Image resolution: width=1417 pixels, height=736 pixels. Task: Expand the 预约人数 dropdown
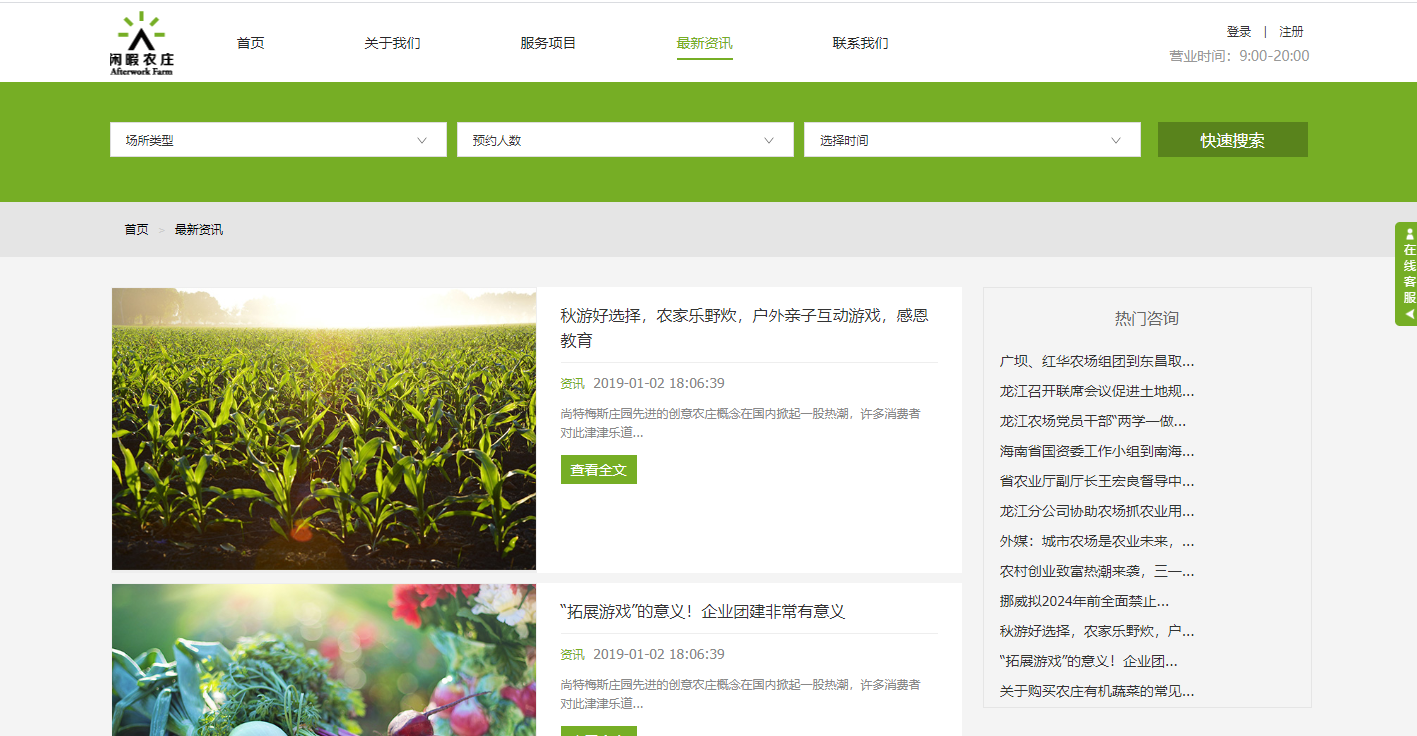click(x=625, y=140)
